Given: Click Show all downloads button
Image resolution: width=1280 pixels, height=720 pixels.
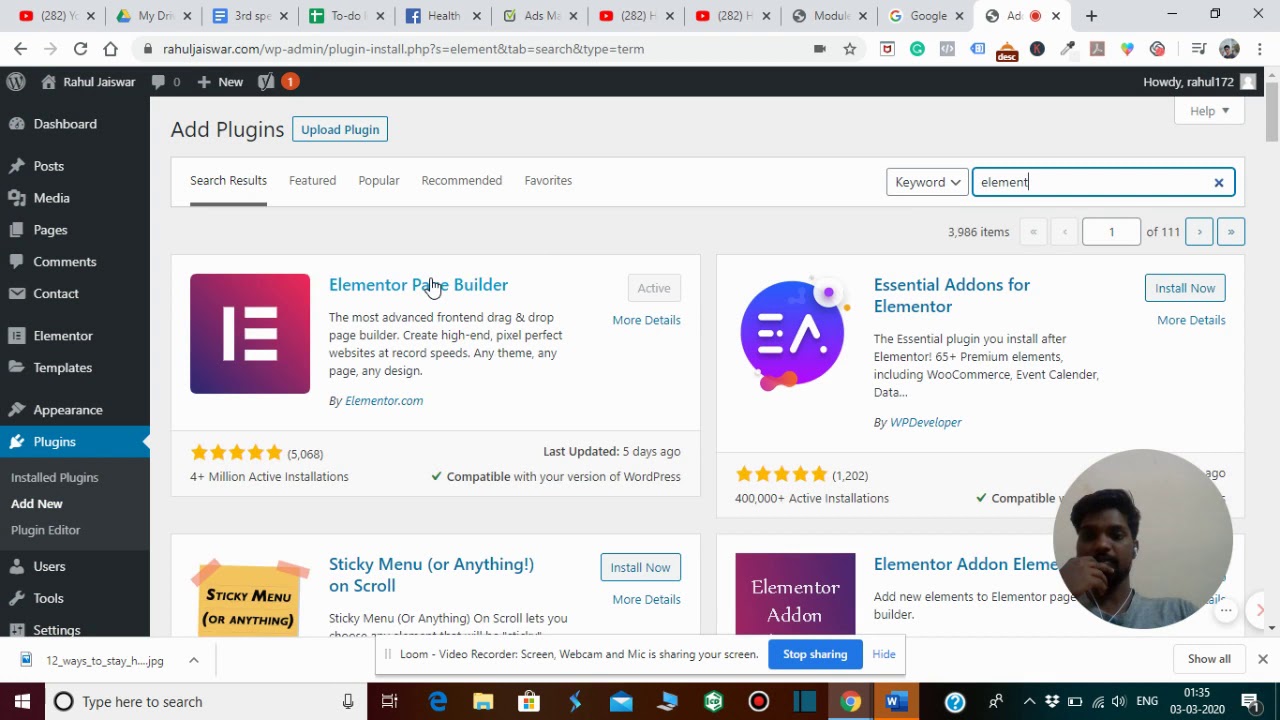Looking at the screenshot, I should pyautogui.click(x=1209, y=659).
